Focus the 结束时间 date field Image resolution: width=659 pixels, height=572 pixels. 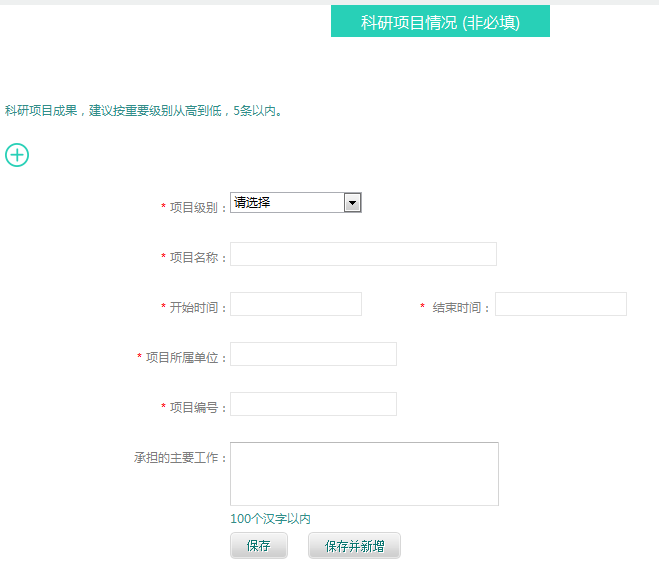(x=561, y=304)
